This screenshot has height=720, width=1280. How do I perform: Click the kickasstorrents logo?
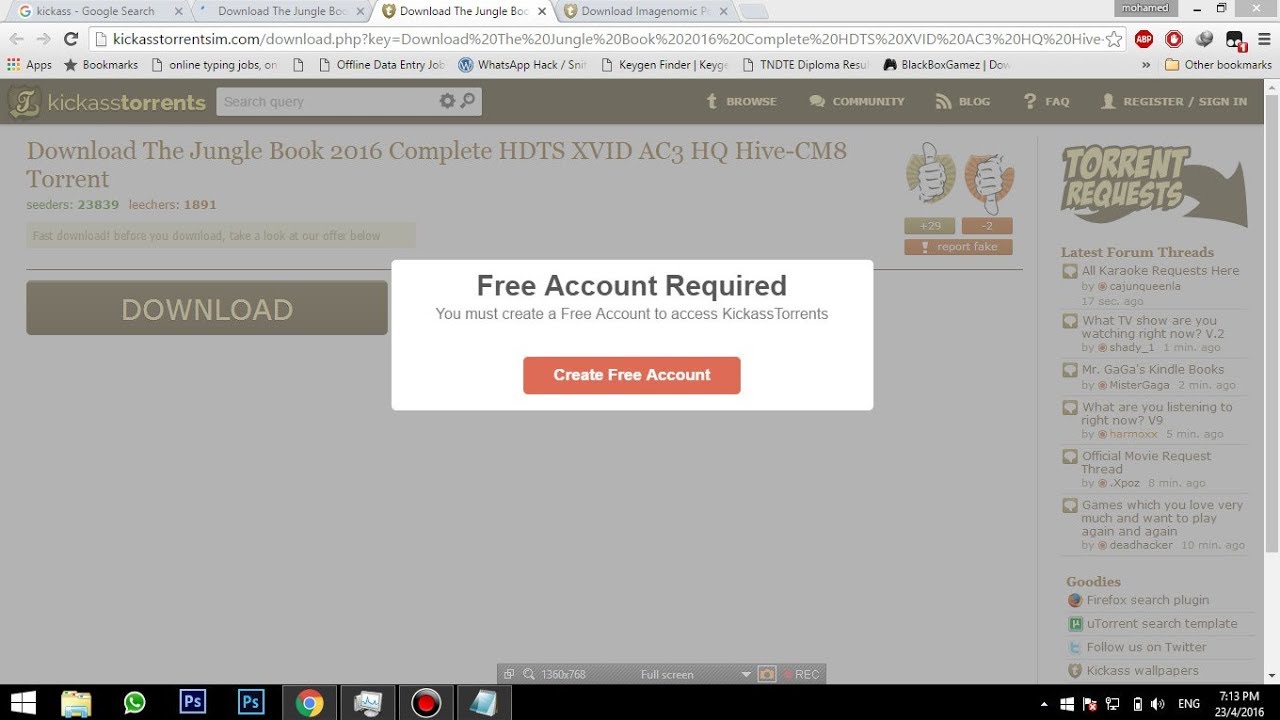107,102
